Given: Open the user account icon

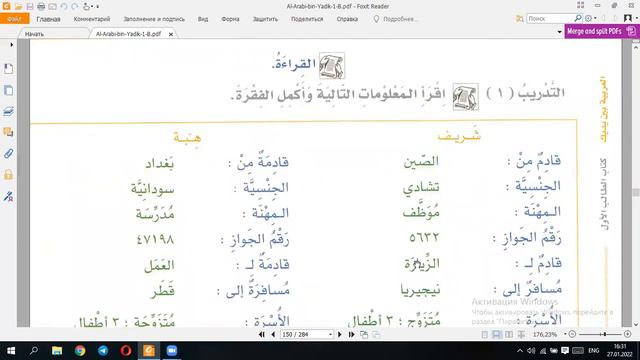Looking at the screenshot, I should click(x=628, y=18).
